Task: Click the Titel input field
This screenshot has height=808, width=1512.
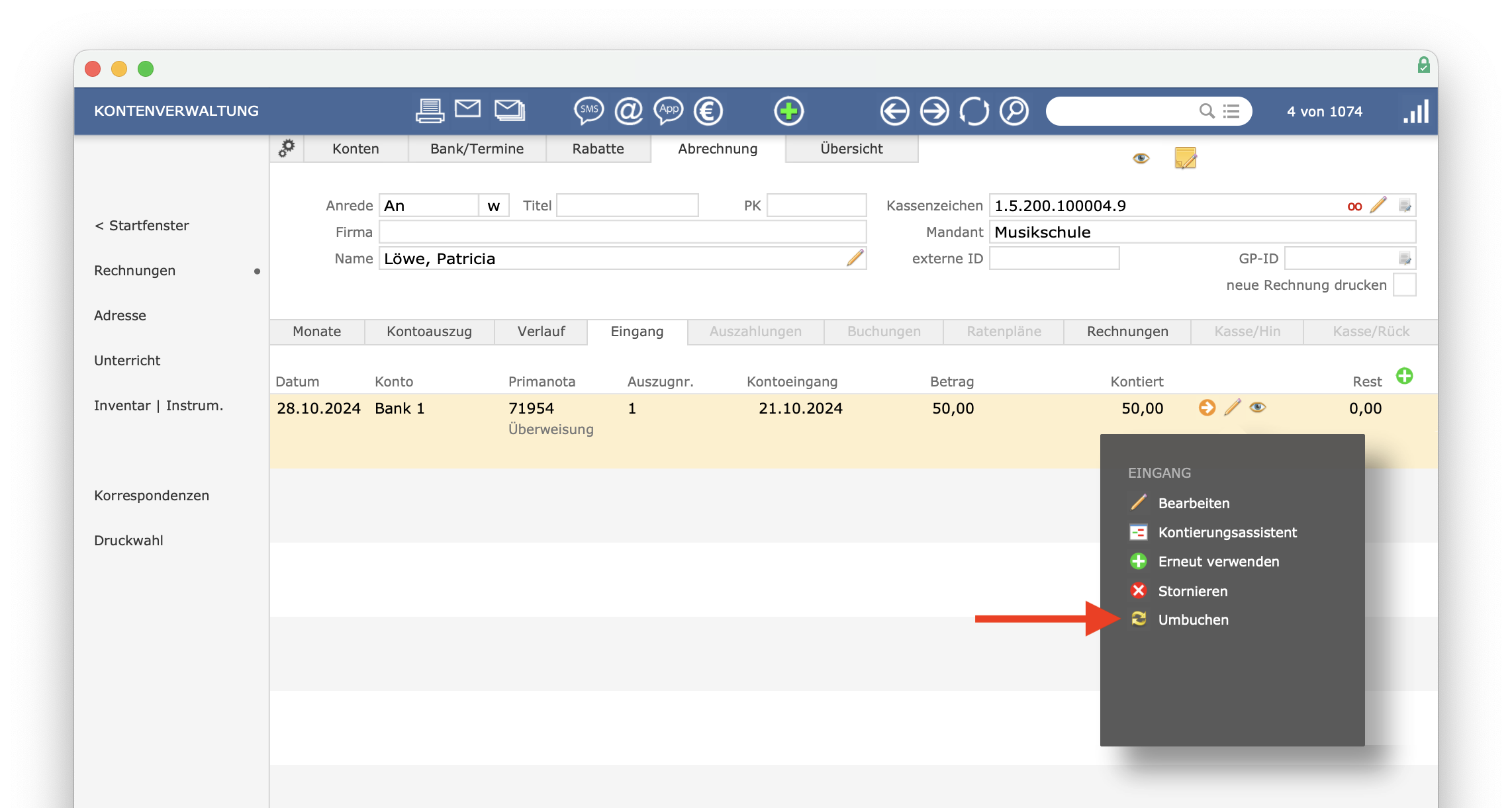Action: click(627, 205)
